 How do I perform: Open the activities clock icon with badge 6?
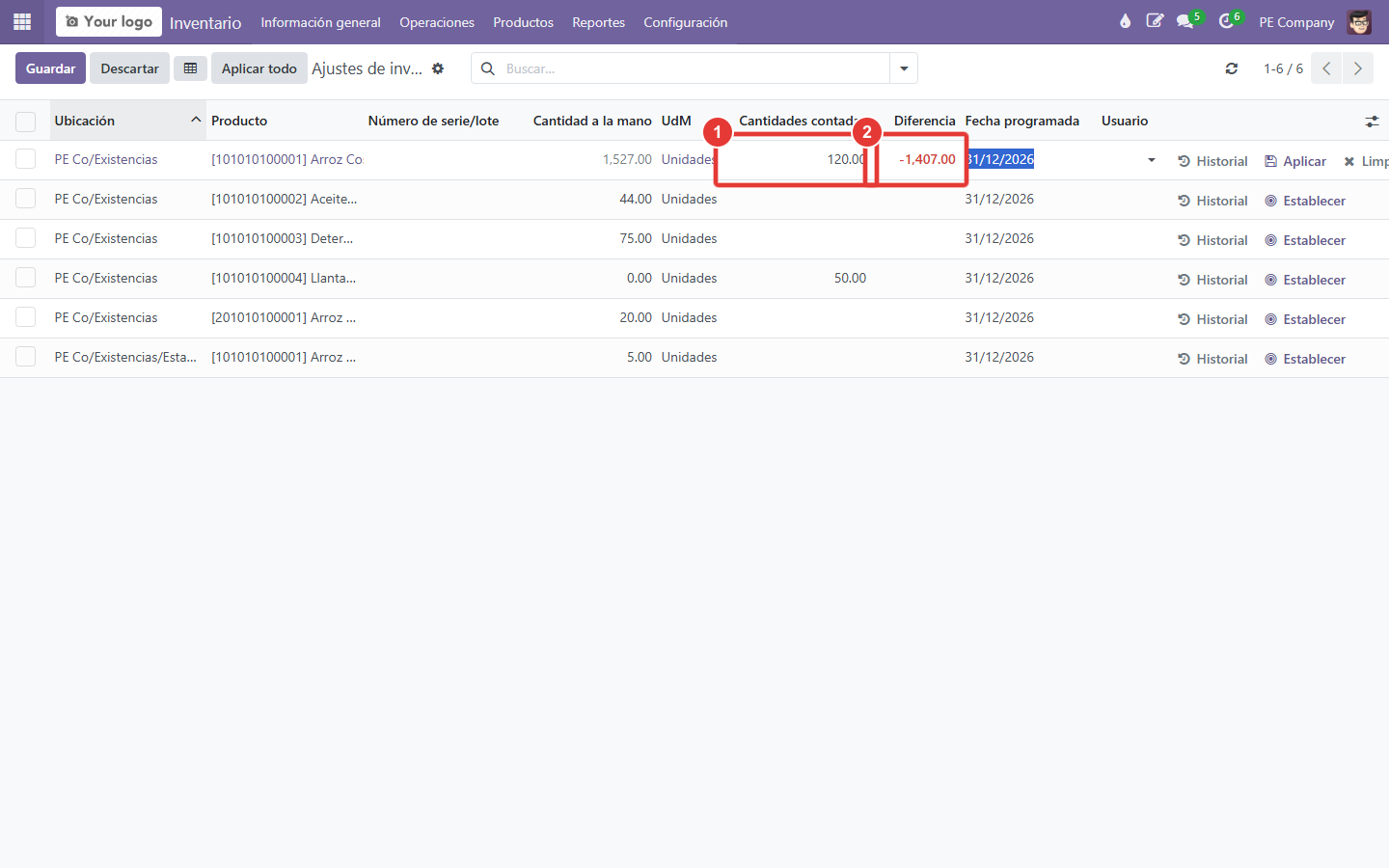point(1227,21)
